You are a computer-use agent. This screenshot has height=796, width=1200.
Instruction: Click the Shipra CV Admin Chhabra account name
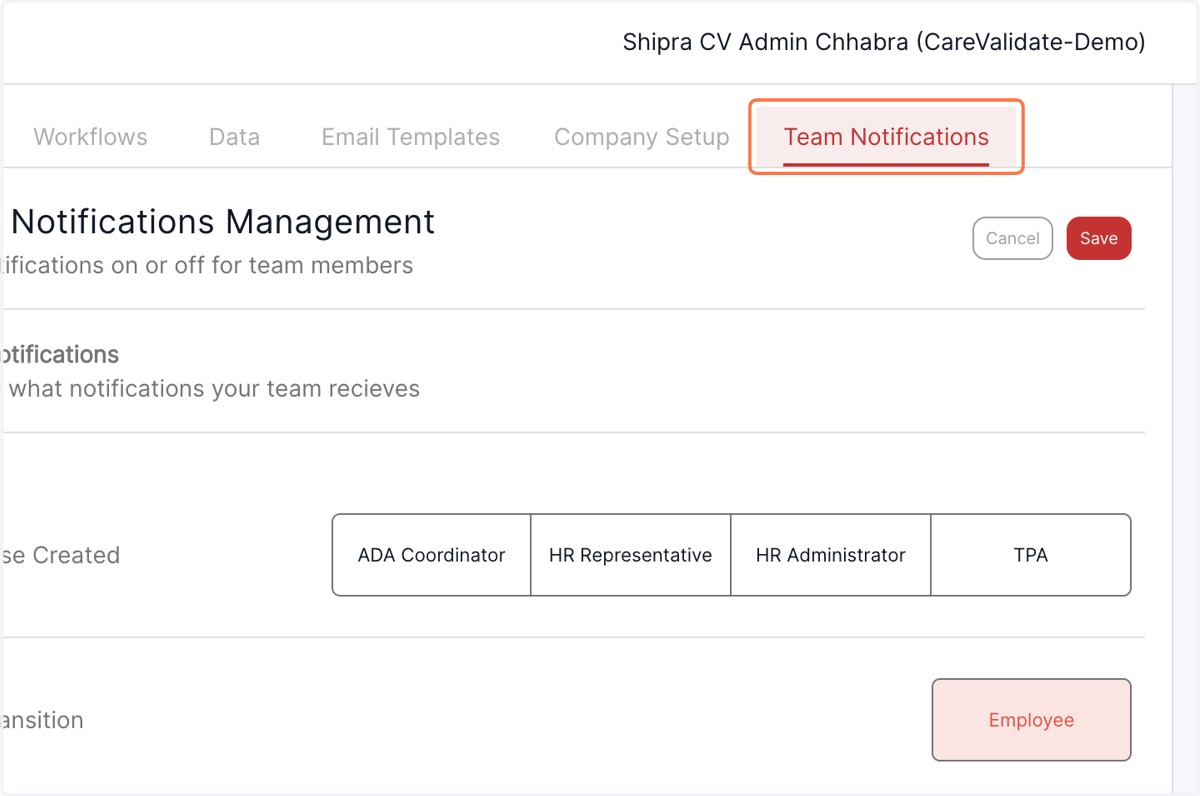coord(884,42)
